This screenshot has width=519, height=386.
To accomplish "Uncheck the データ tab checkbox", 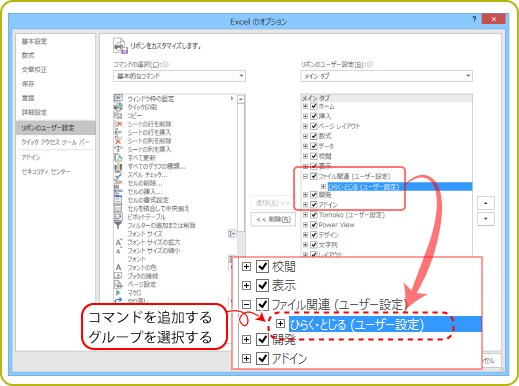I will click(x=313, y=146).
